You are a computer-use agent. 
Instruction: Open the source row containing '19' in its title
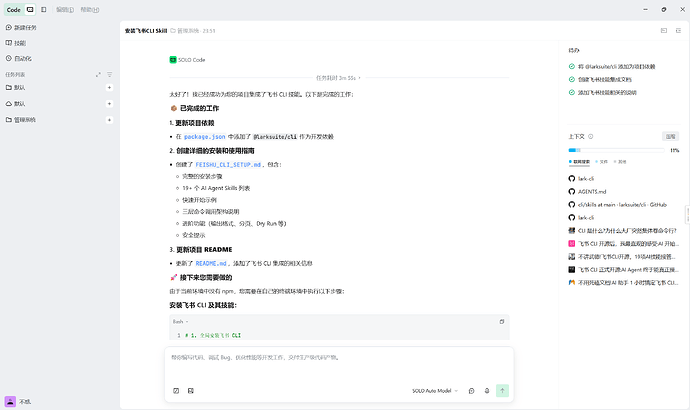(x=624, y=256)
